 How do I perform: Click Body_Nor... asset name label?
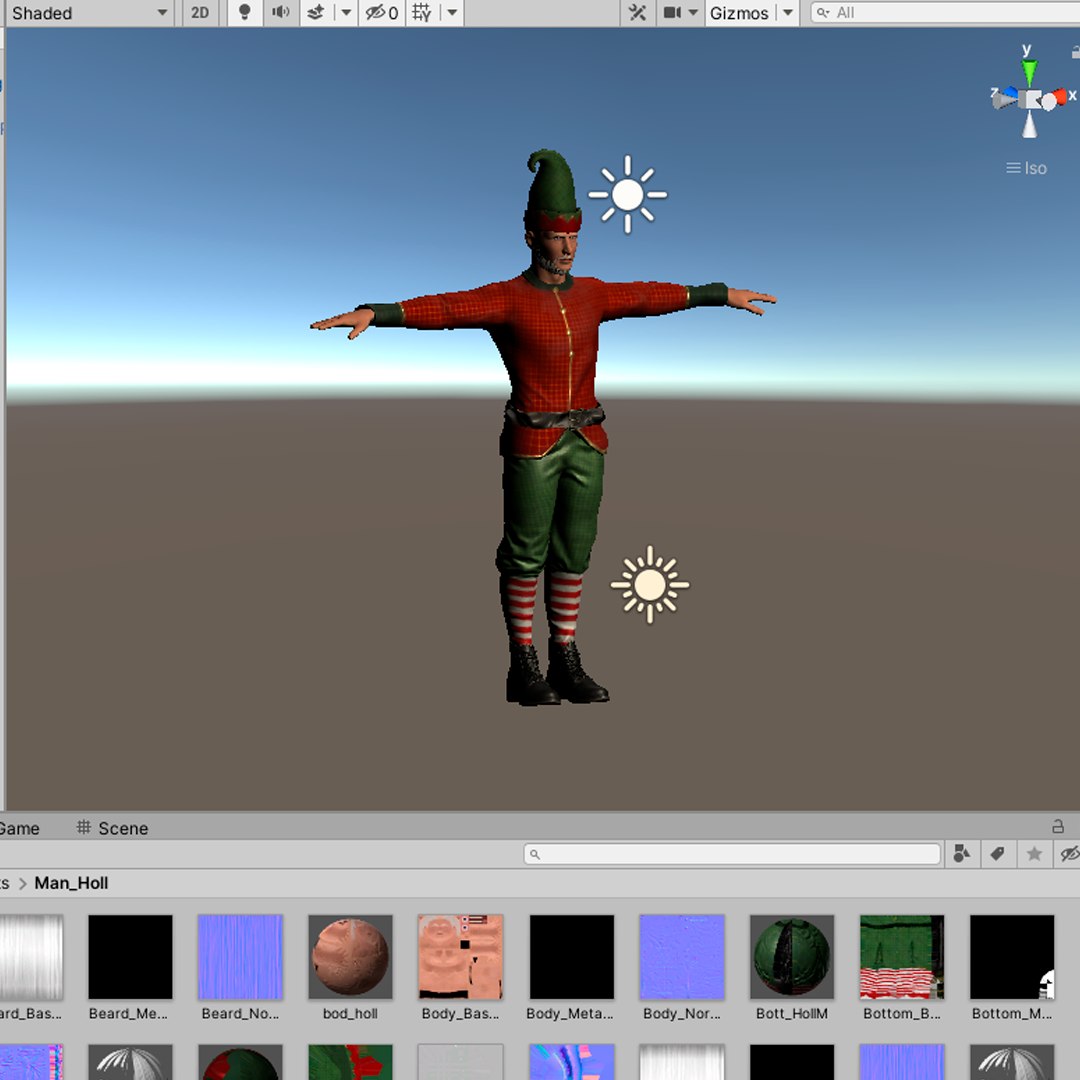click(x=682, y=1013)
